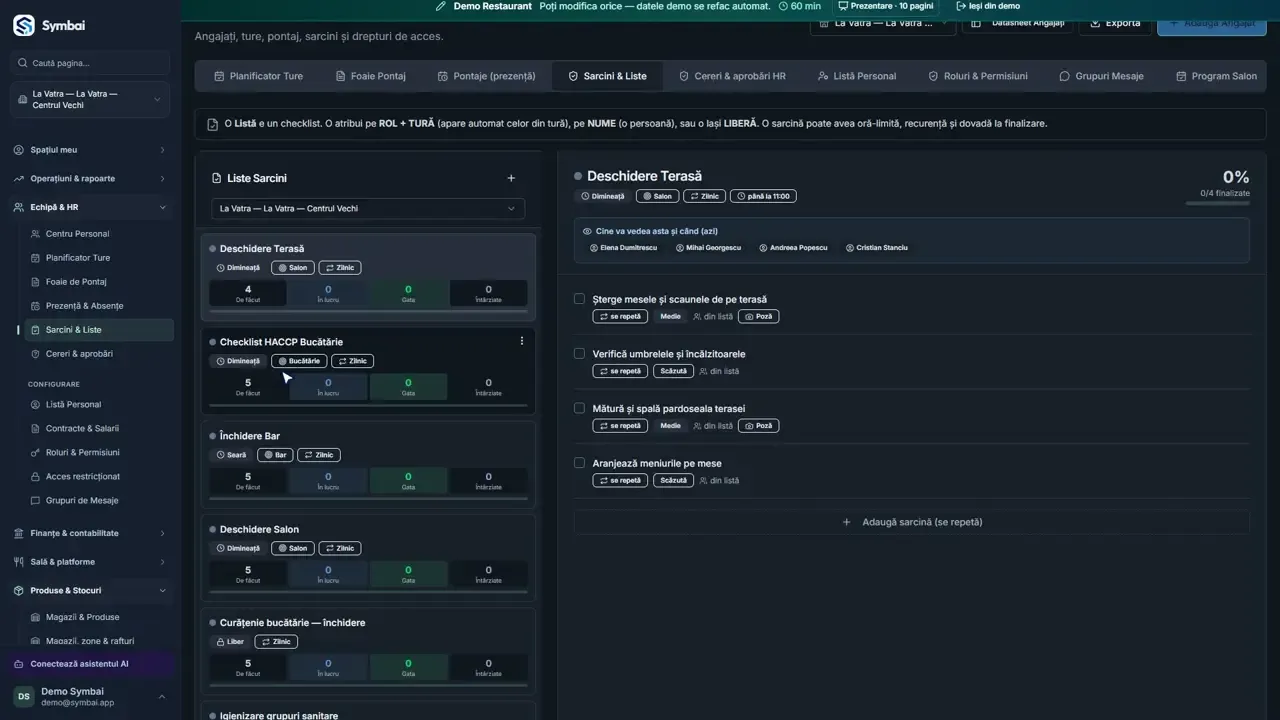
Task: Click the Foaie de Pontaj sidebar icon
Action: [36, 282]
